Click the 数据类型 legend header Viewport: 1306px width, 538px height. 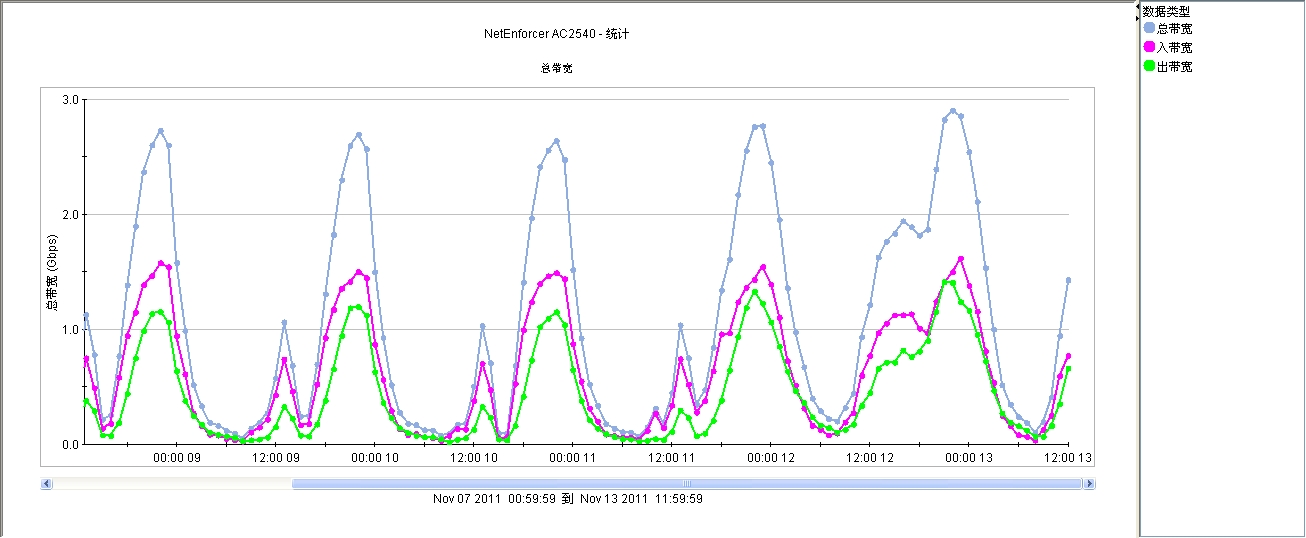click(1166, 11)
